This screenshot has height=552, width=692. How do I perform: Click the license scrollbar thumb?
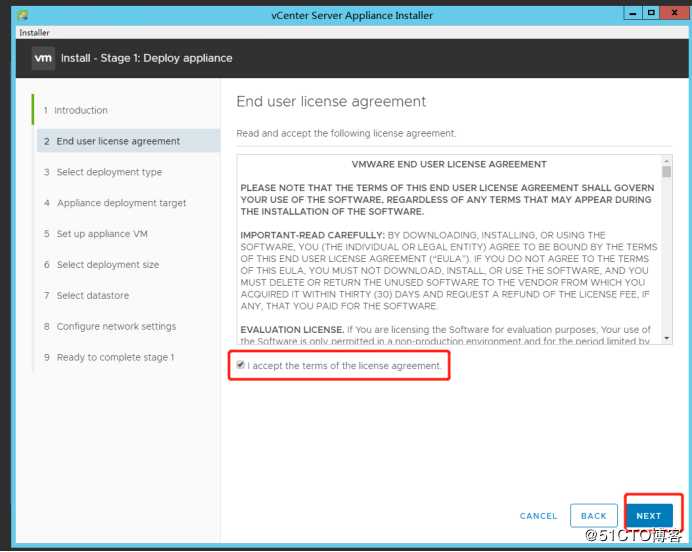tap(666, 171)
